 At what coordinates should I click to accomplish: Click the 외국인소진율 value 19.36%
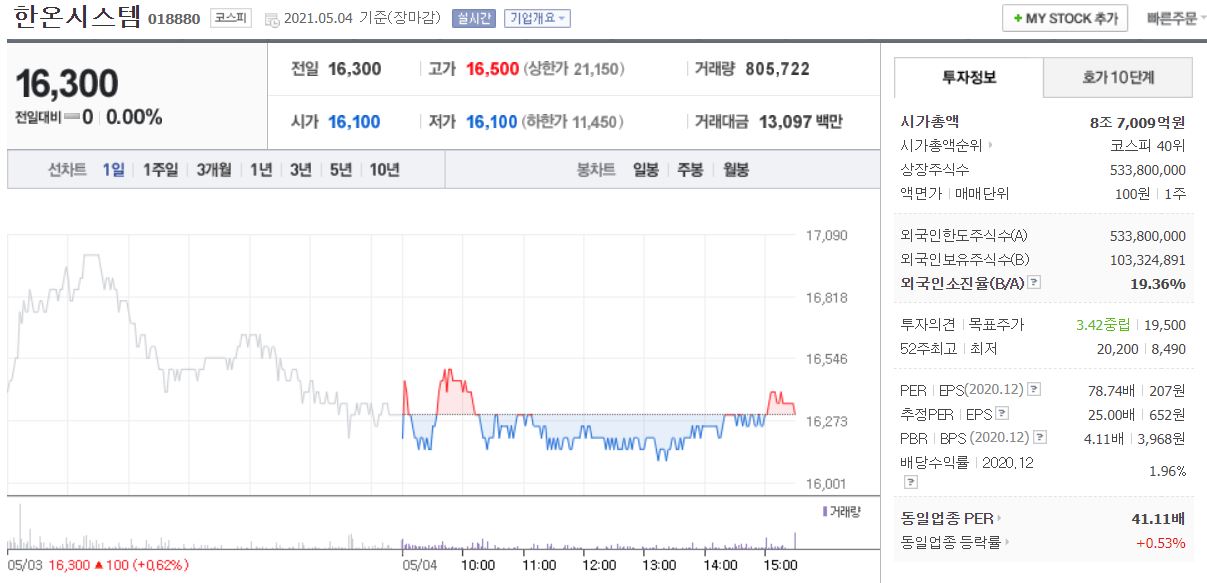[x=1160, y=284]
